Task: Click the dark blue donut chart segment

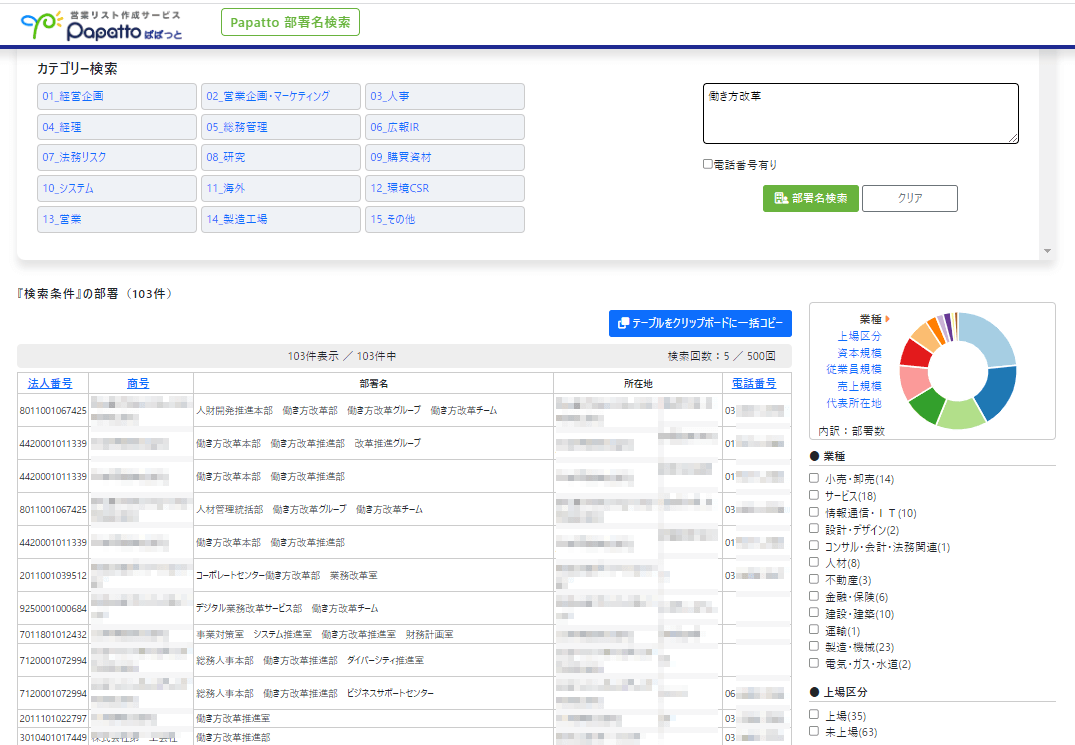Action: [x=998, y=392]
